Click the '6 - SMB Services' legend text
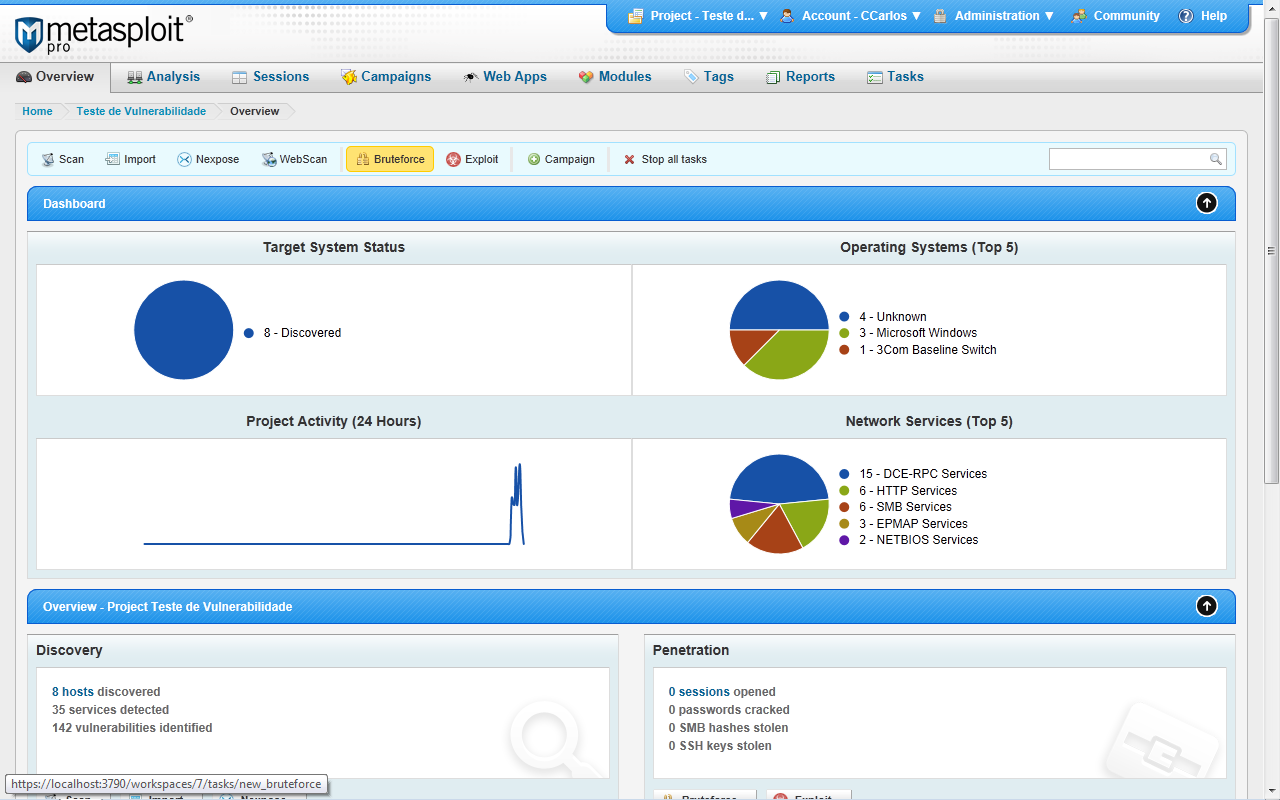The width and height of the screenshot is (1280, 800). coord(905,507)
